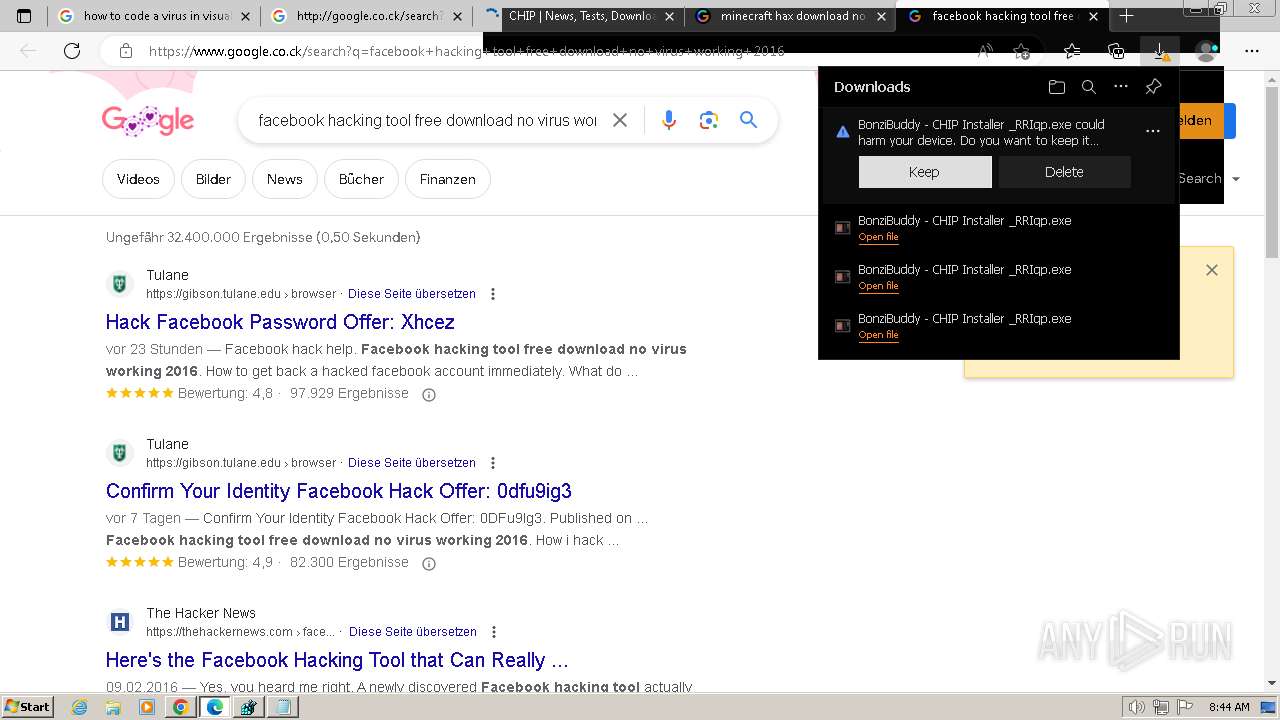Image resolution: width=1280 pixels, height=720 pixels.
Task: Click the clock showing 8:44 AM
Action: [1229, 707]
